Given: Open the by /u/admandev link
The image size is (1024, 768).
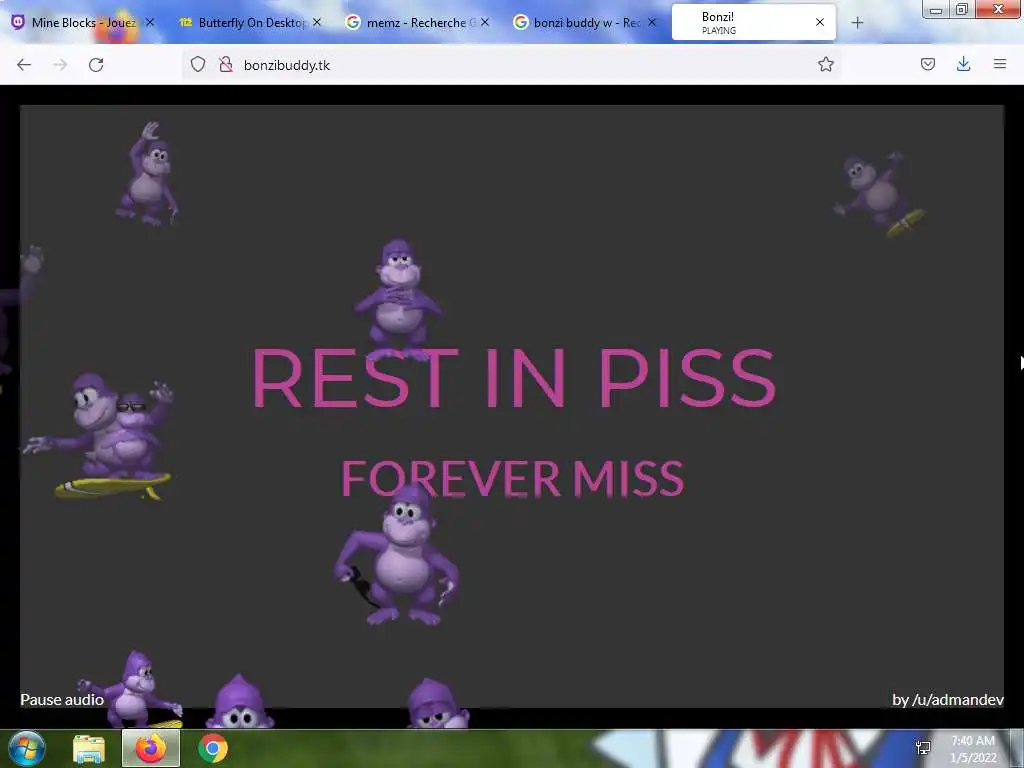Looking at the screenshot, I should click(x=948, y=699).
